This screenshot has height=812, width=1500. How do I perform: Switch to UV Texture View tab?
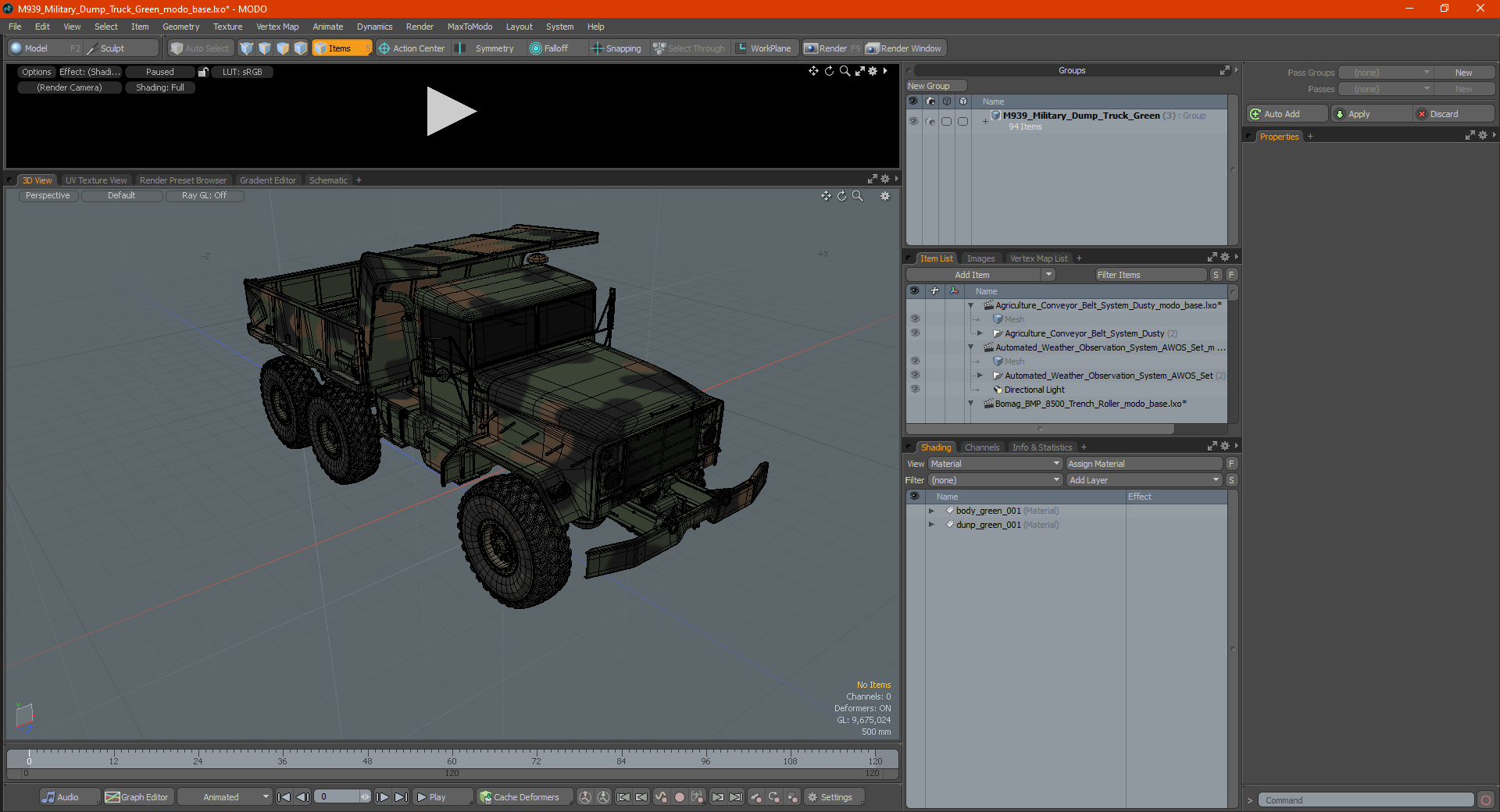coord(95,180)
